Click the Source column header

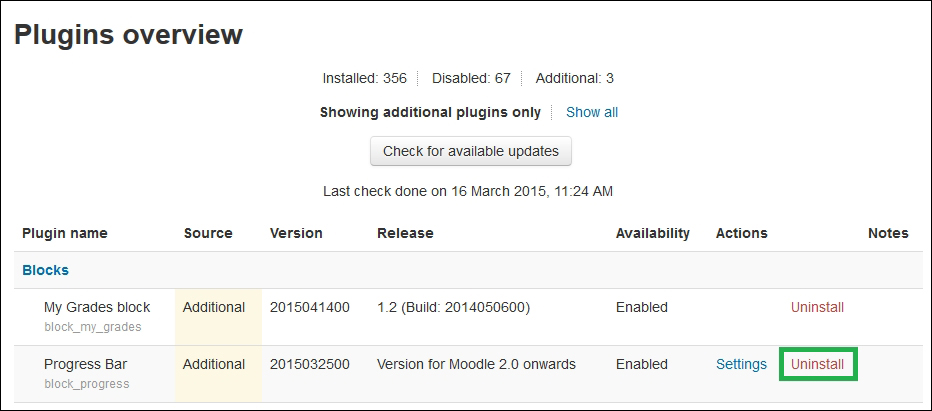(x=208, y=233)
